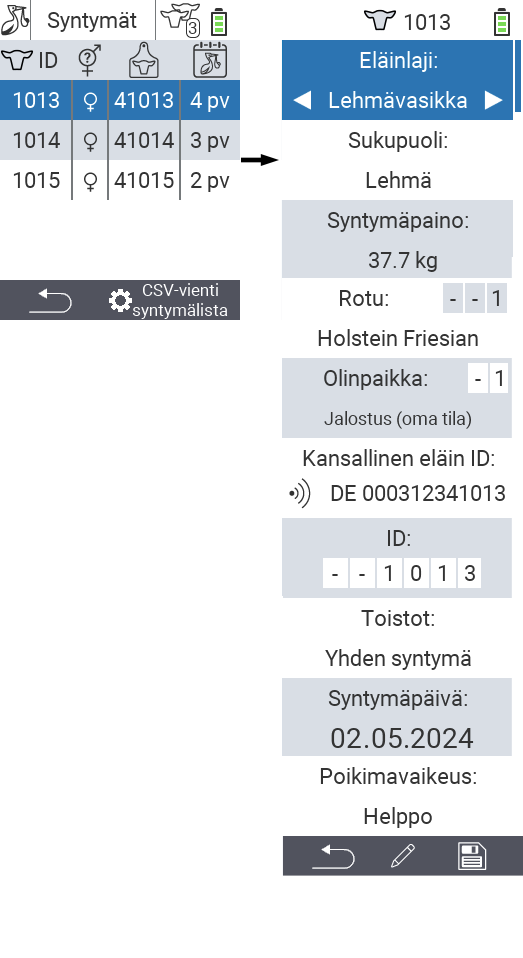523x958 pixels.
Task: Click the gender symbol column header
Action: click(x=90, y=60)
